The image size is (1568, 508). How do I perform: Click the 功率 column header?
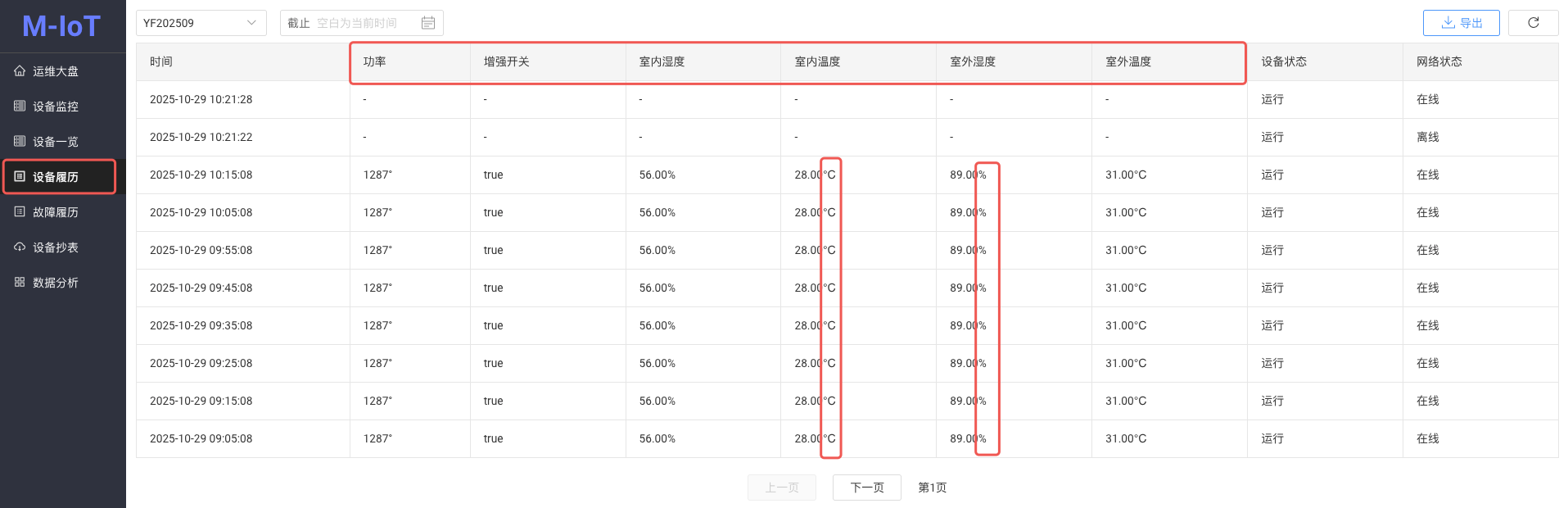coord(375,62)
